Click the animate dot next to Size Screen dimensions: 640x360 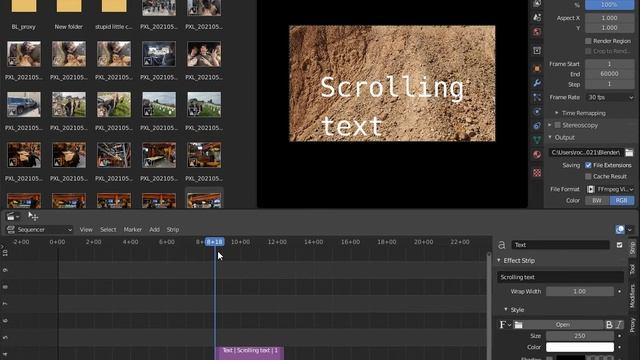pyautogui.click(x=620, y=336)
